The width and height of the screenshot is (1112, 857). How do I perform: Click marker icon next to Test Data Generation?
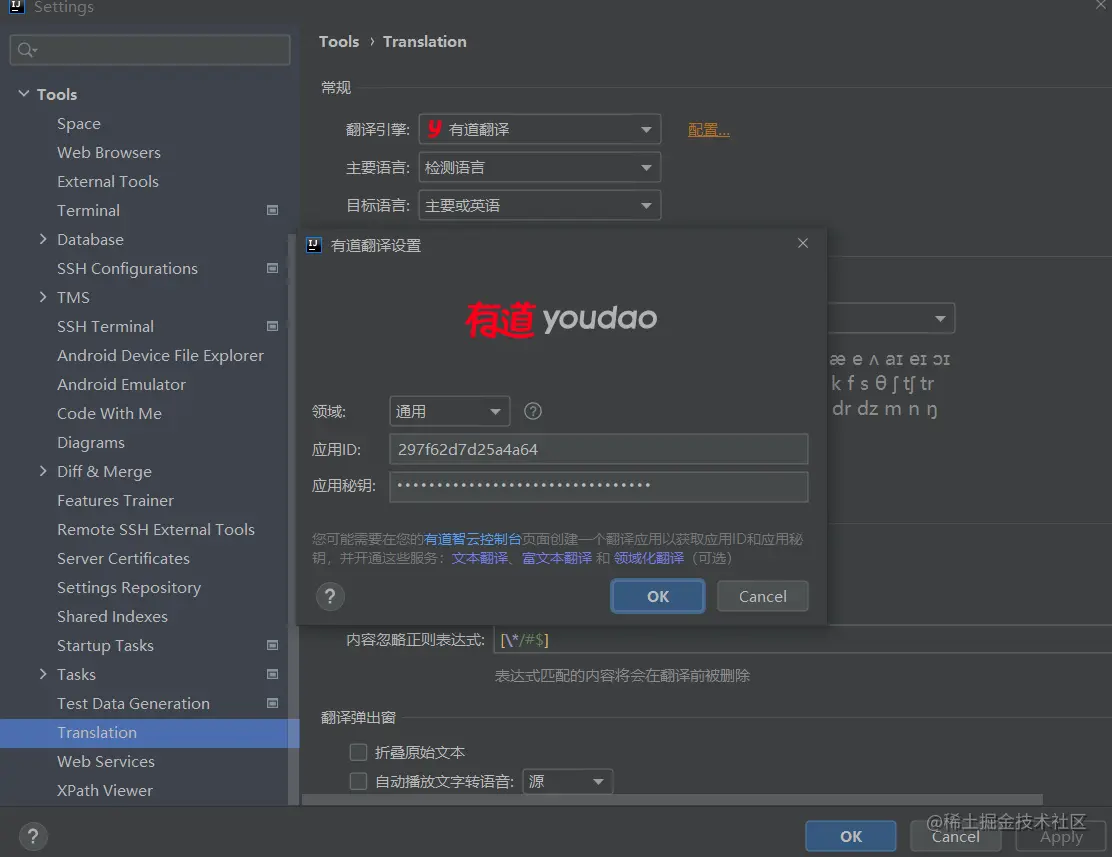point(272,703)
